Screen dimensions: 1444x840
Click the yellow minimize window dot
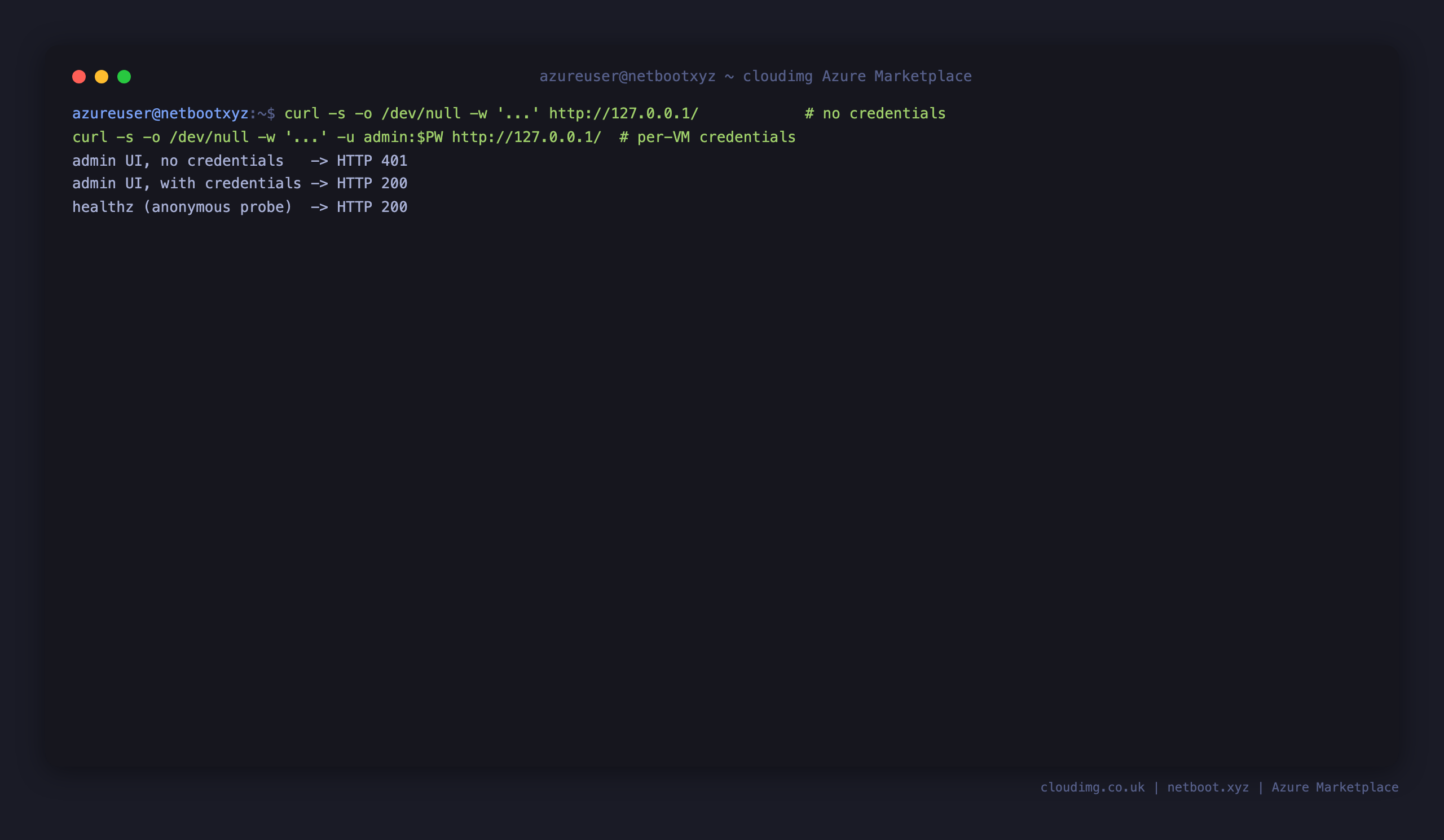point(102,77)
